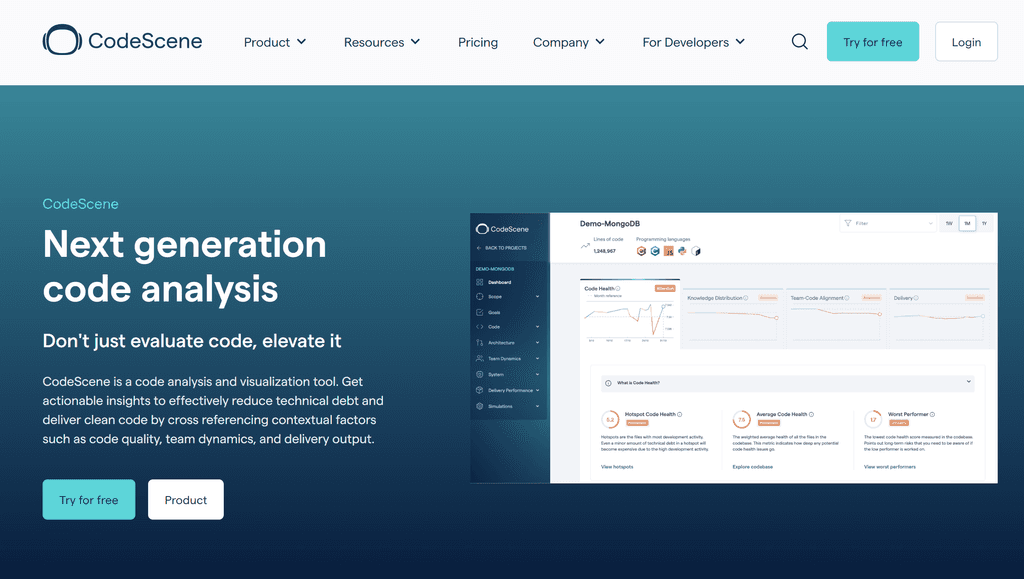Switch the time range to 1W
This screenshot has height=579, width=1024.
point(948,223)
